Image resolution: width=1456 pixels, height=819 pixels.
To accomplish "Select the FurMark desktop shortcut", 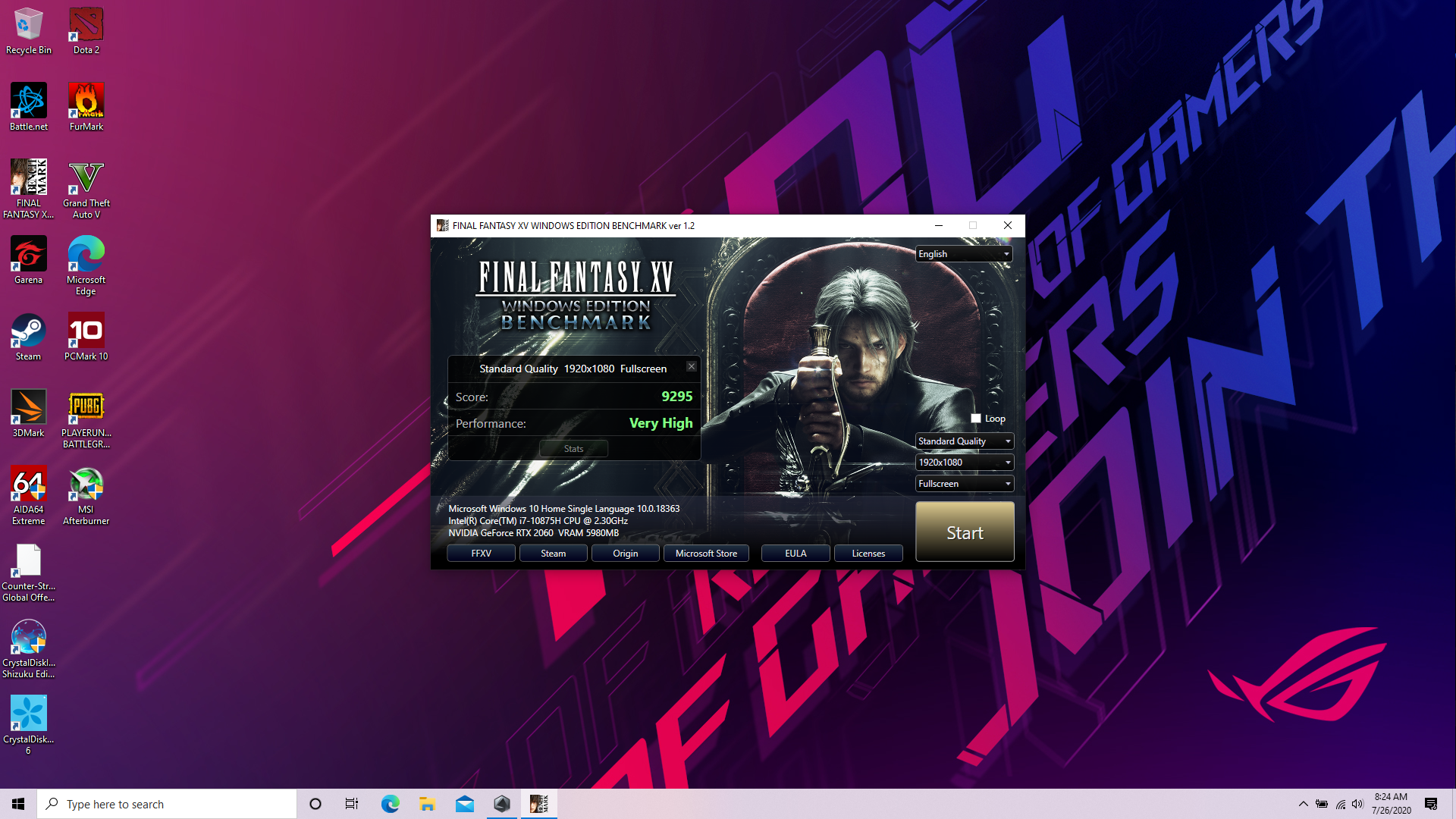I will (x=86, y=108).
